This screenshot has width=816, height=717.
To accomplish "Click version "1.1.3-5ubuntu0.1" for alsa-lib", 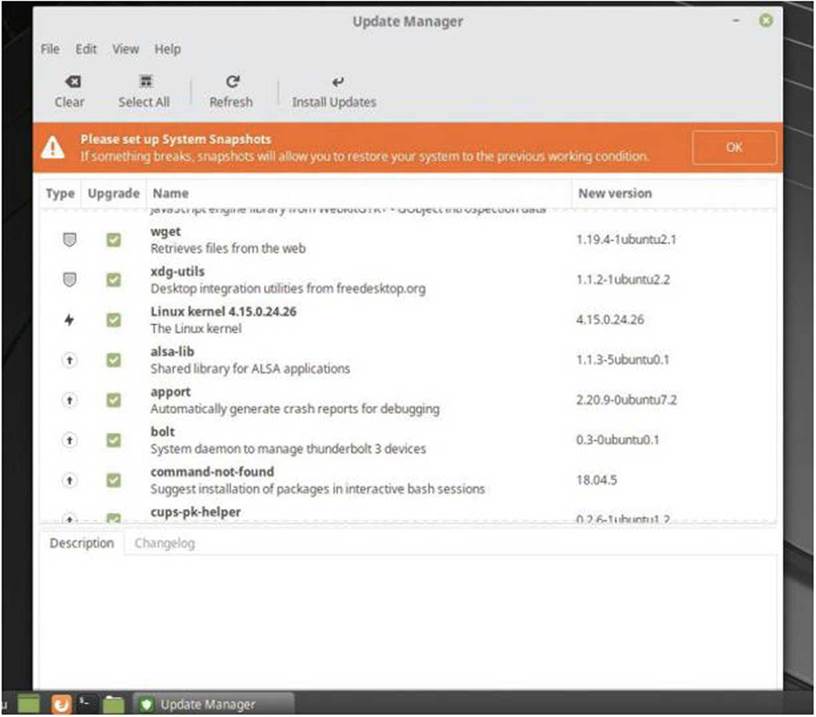I will [x=622, y=360].
